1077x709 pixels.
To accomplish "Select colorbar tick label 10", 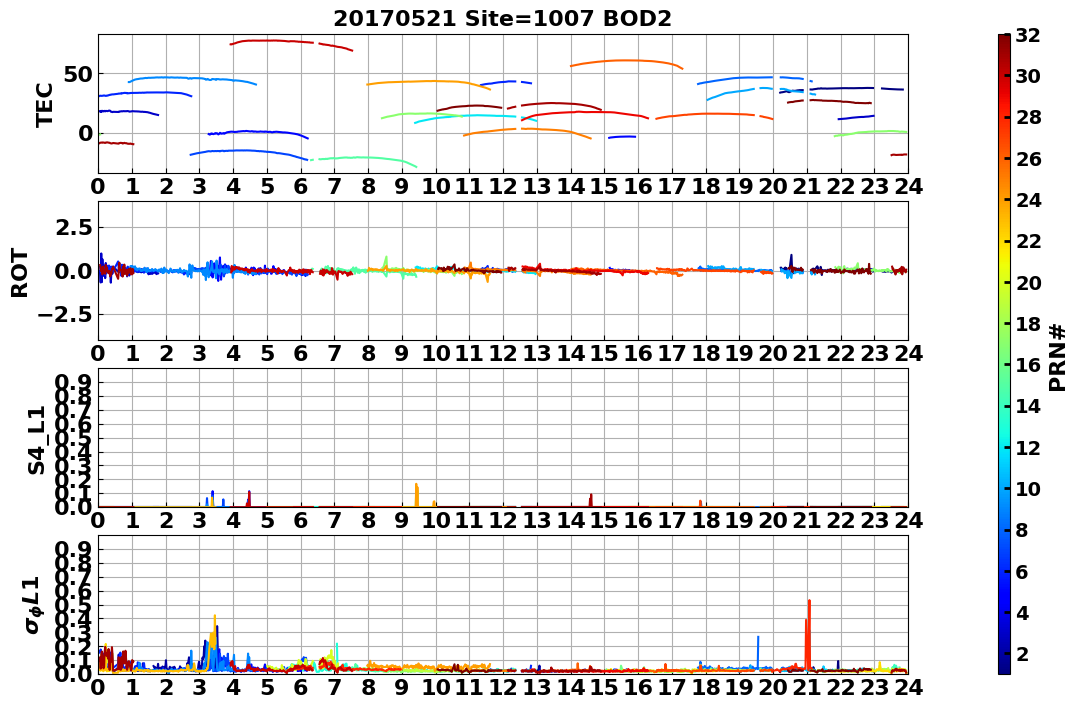I will pyautogui.click(x=1028, y=488).
